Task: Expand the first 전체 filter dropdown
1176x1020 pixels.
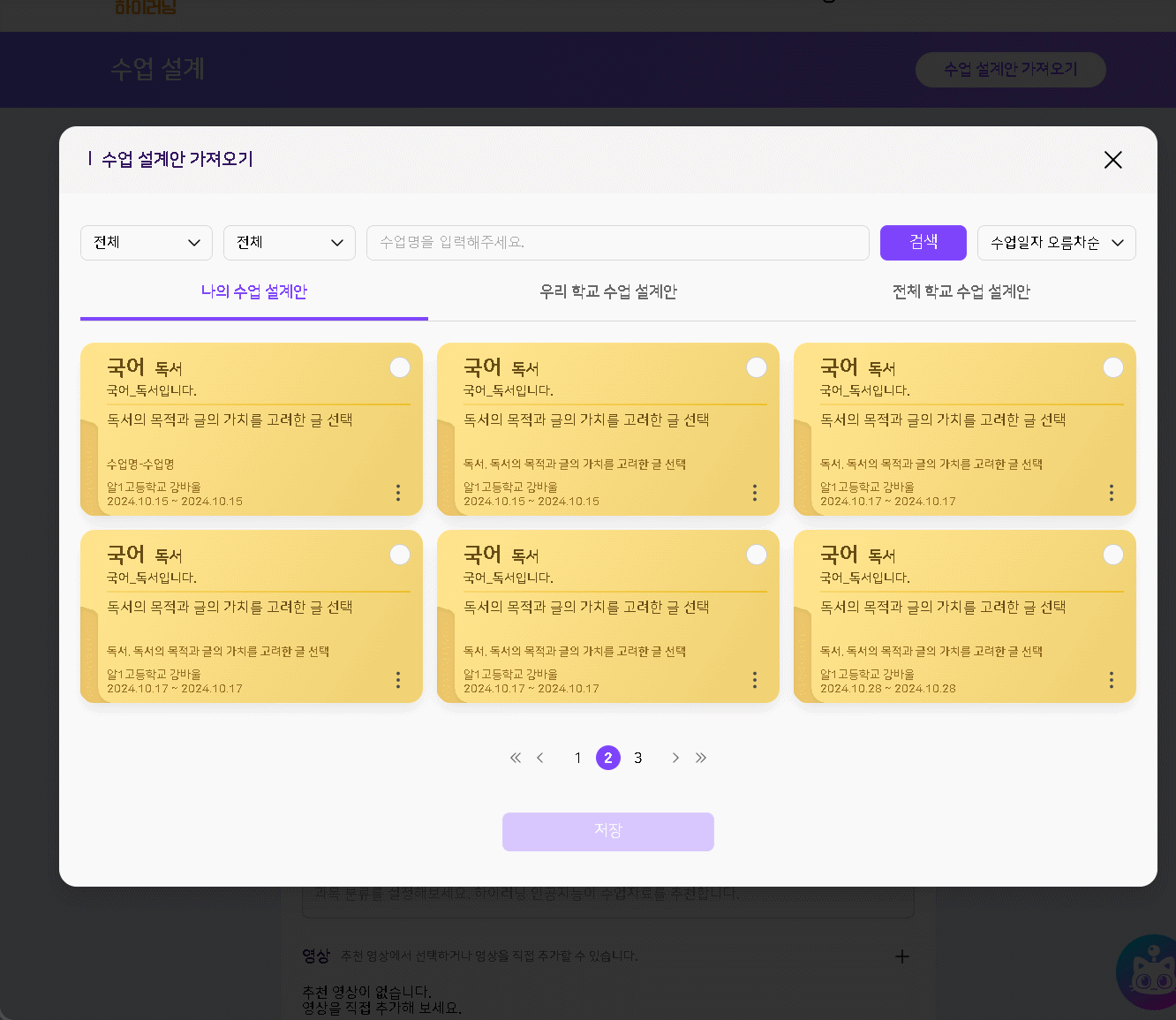Action: (147, 243)
